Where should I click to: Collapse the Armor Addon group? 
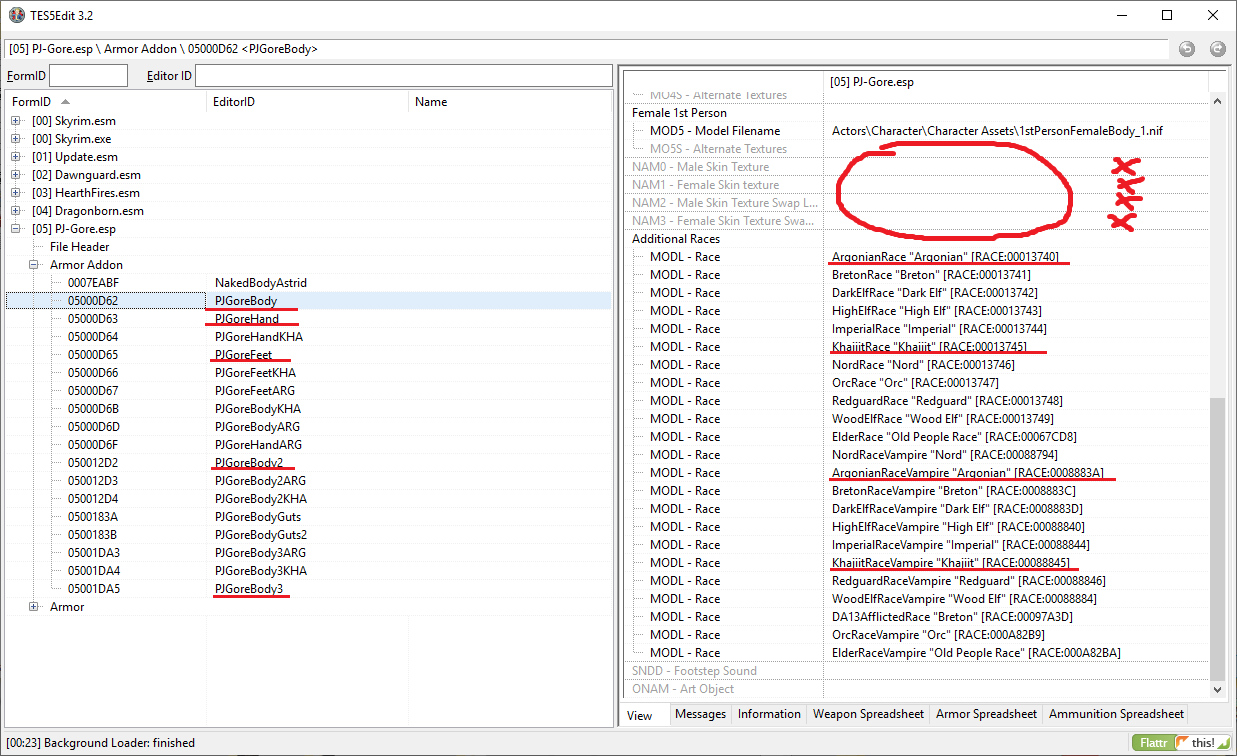point(34,265)
